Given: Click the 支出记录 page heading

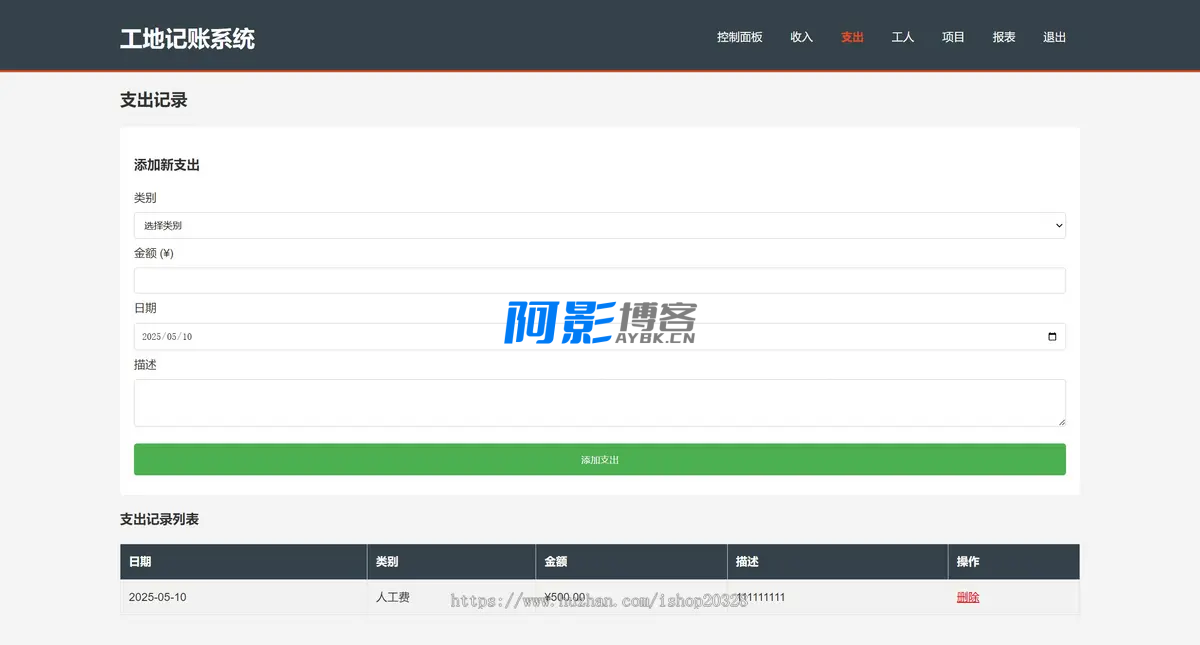Looking at the screenshot, I should (x=154, y=100).
